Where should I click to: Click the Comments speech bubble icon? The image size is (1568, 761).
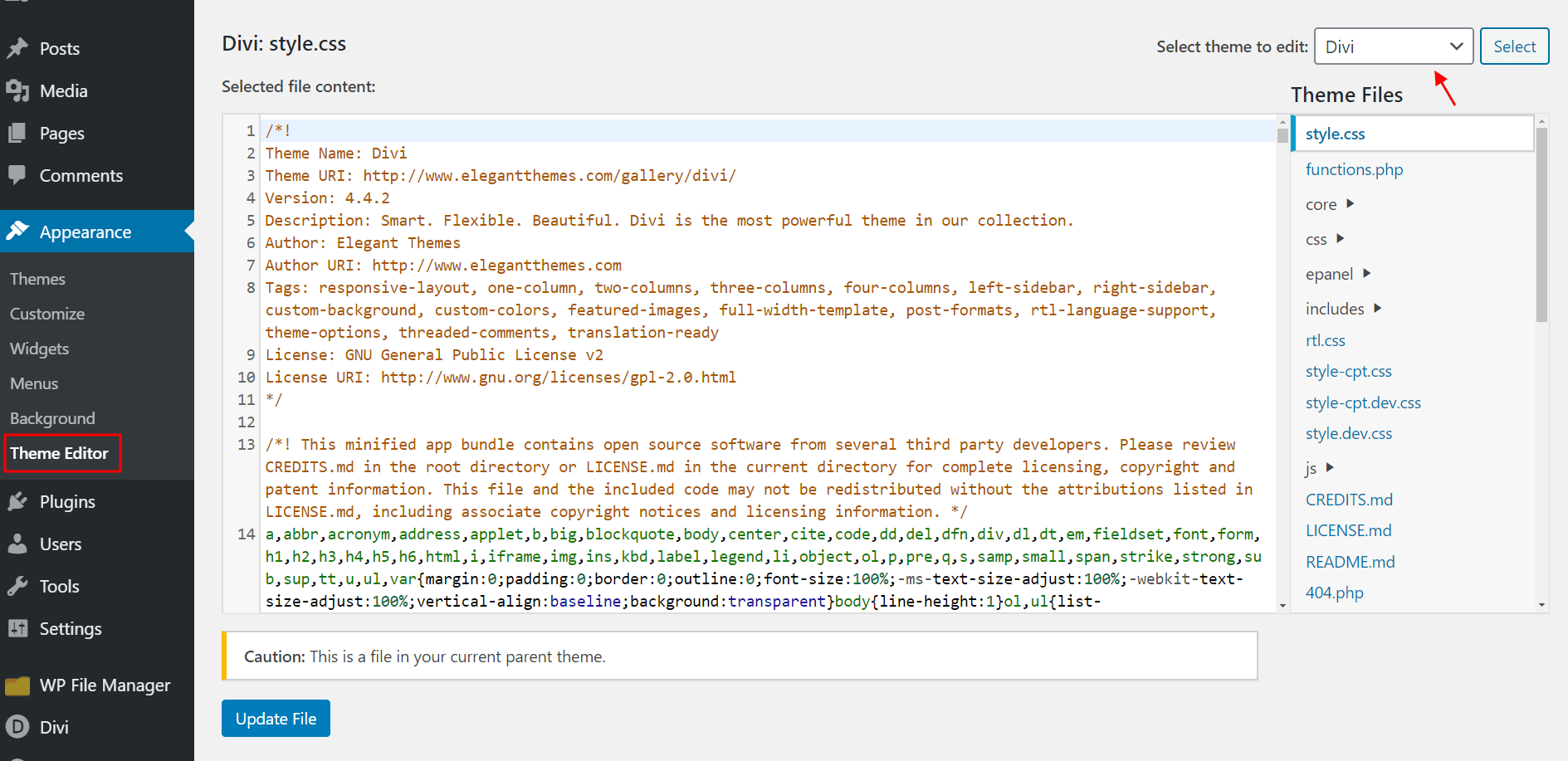click(17, 175)
